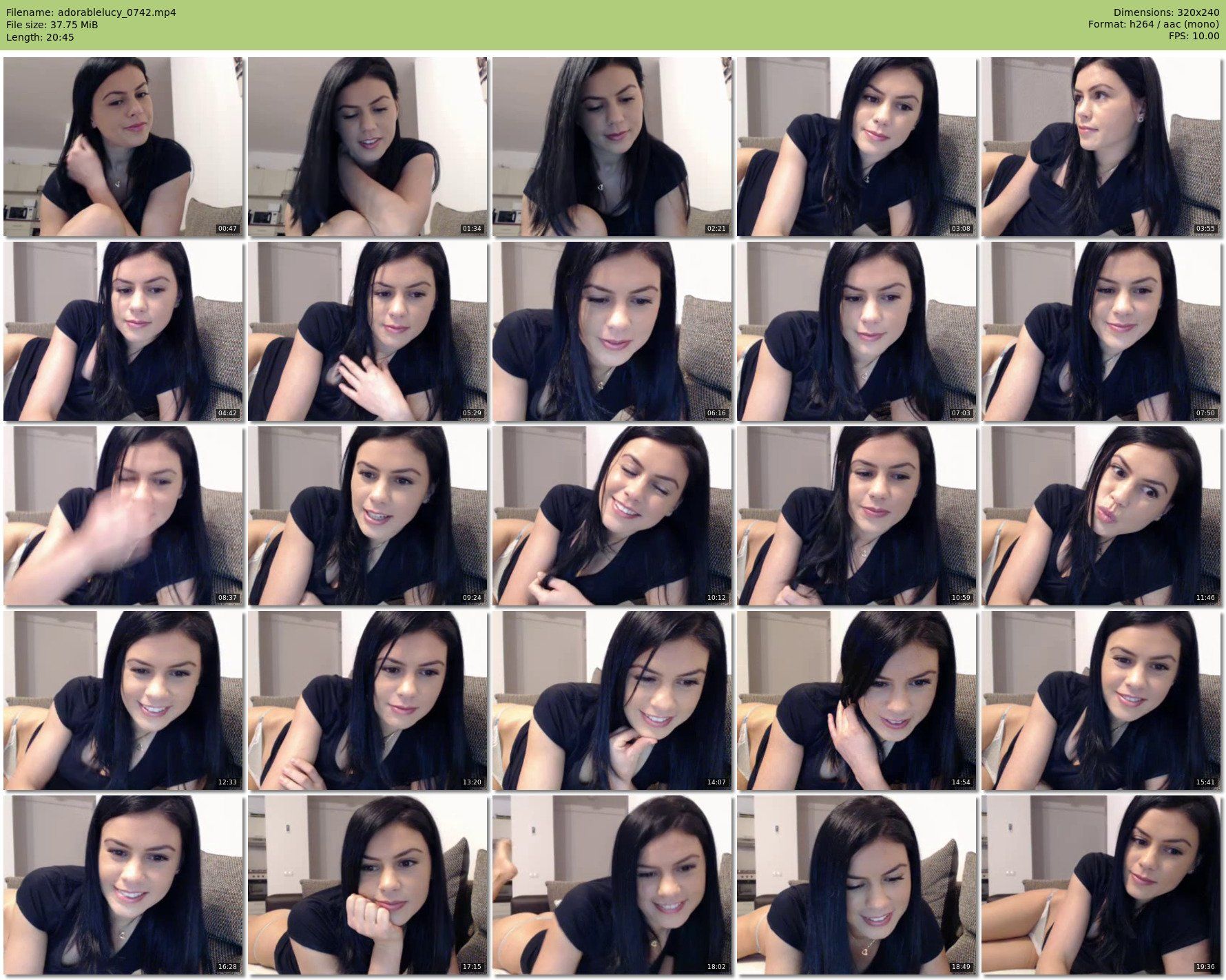
Task: Select the frame at timestamp 06:16
Action: (x=612, y=331)
